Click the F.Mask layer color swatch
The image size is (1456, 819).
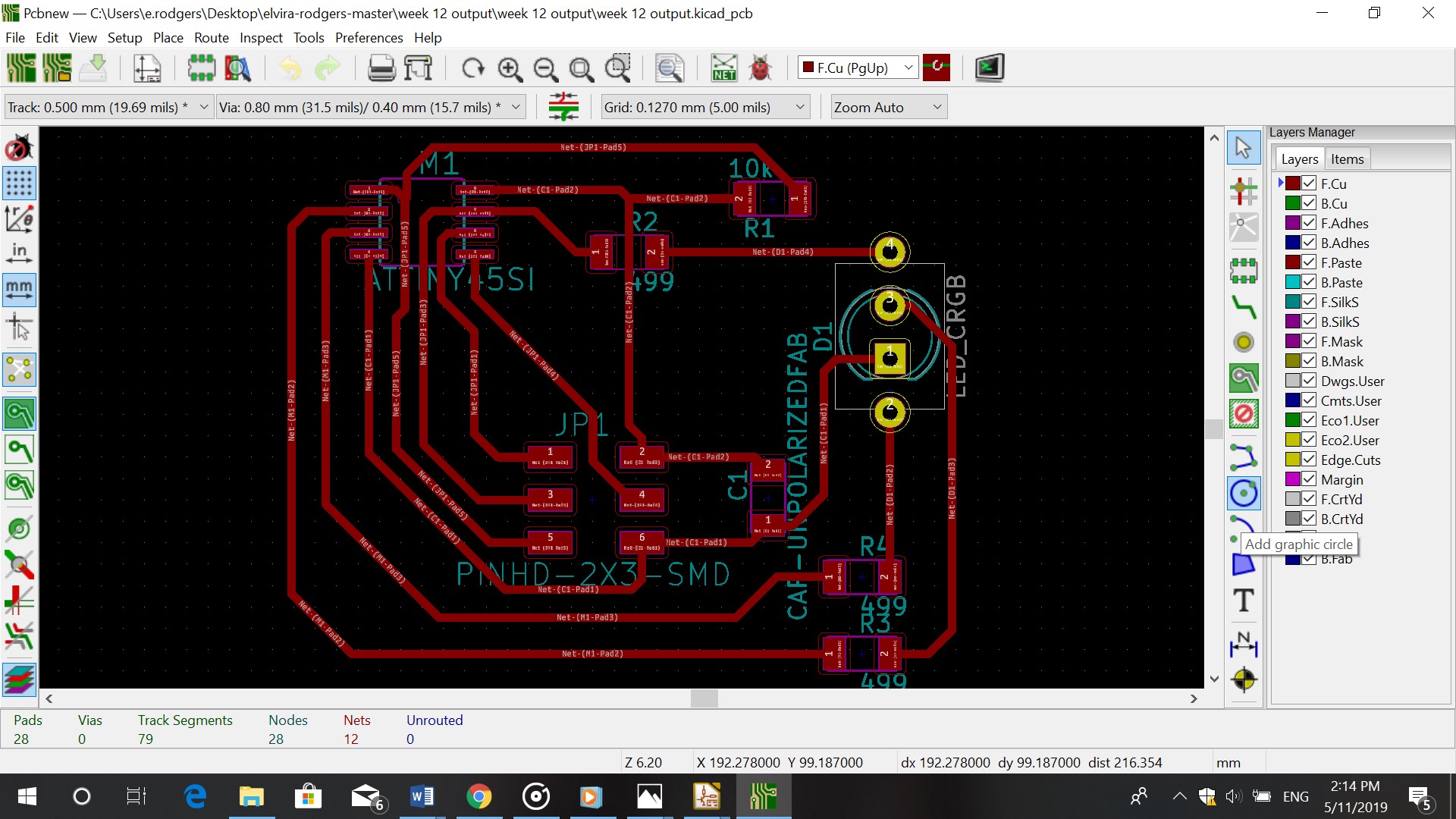coord(1293,341)
